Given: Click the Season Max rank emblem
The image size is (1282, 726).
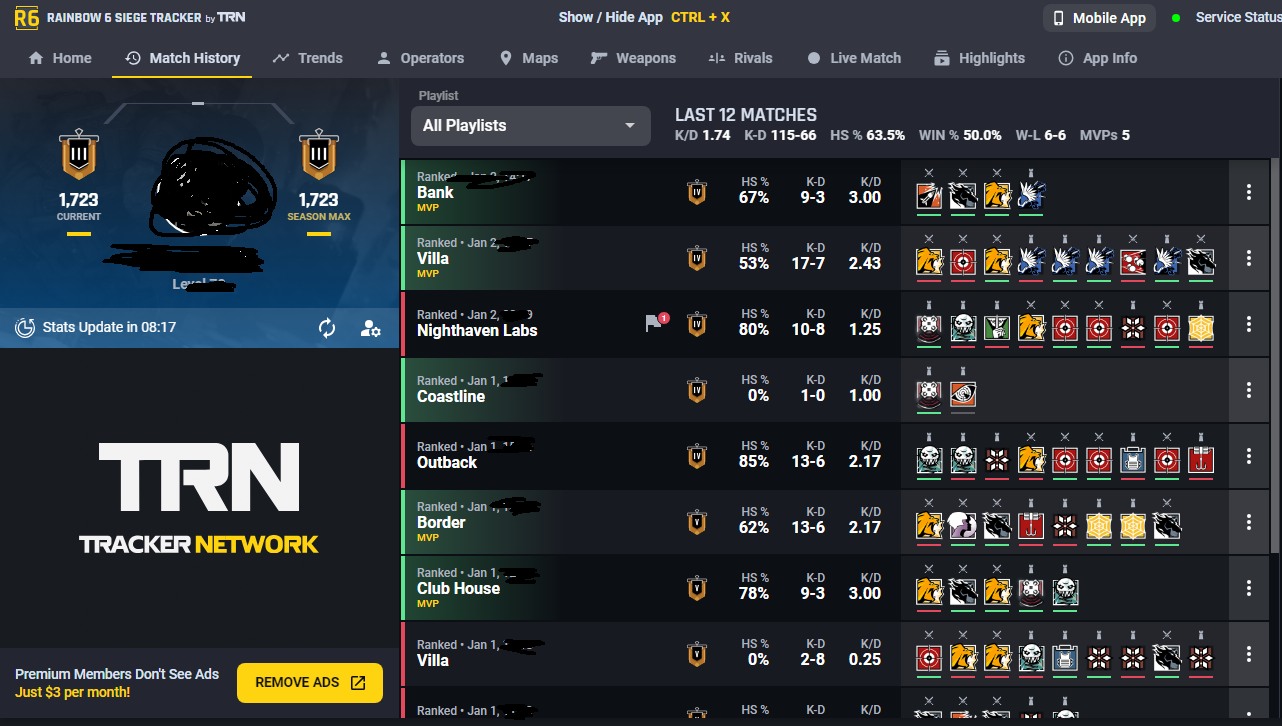Looking at the screenshot, I should coord(318,157).
